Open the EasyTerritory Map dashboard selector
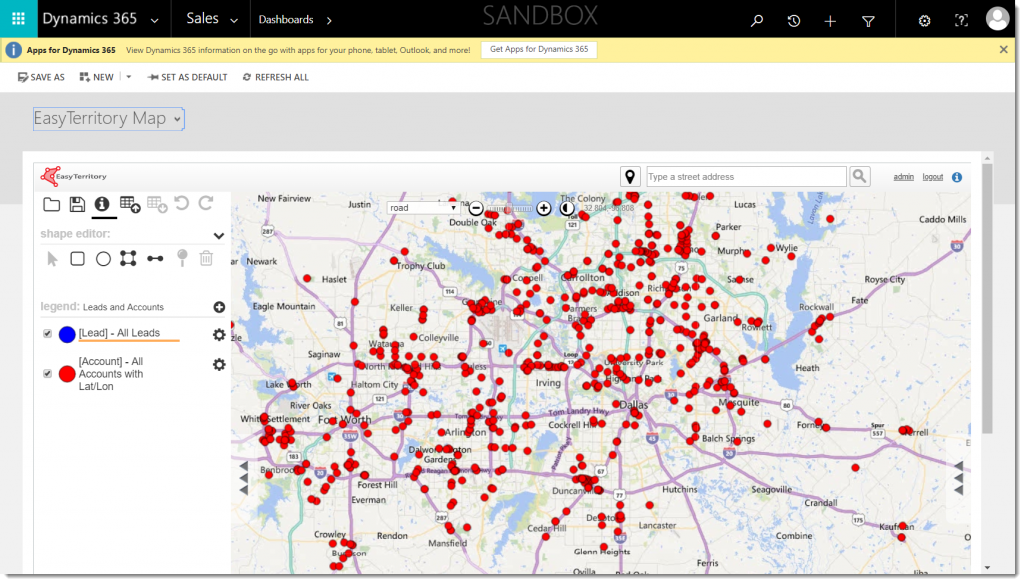1024x583 pixels. tap(107, 118)
